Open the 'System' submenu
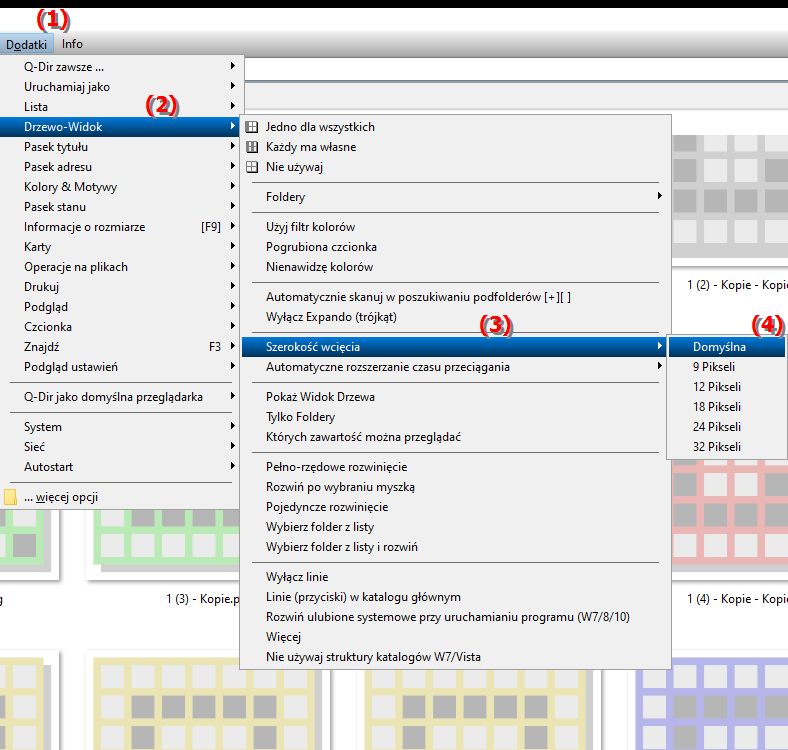 (x=121, y=427)
